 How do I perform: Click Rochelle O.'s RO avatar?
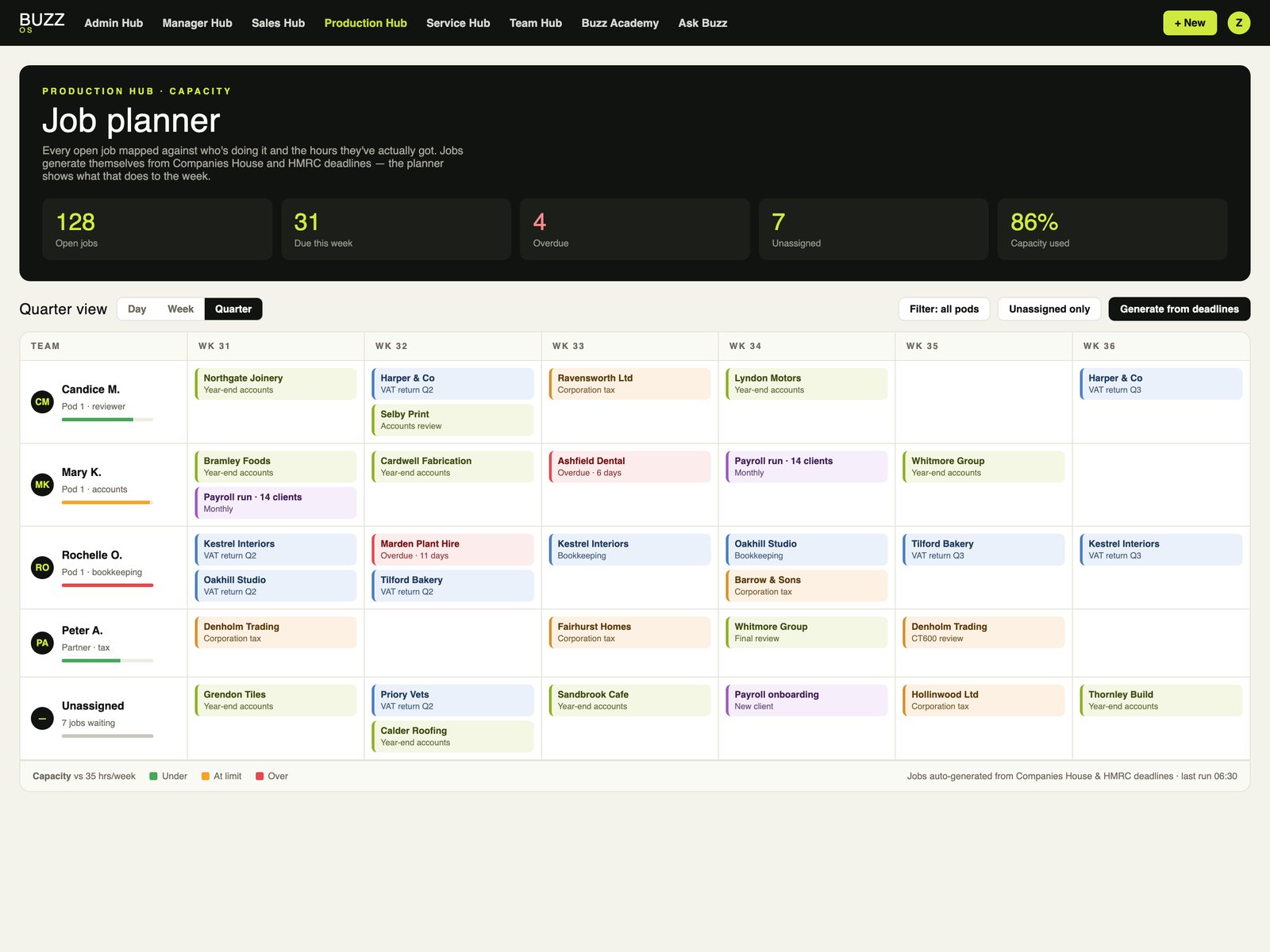(42, 567)
